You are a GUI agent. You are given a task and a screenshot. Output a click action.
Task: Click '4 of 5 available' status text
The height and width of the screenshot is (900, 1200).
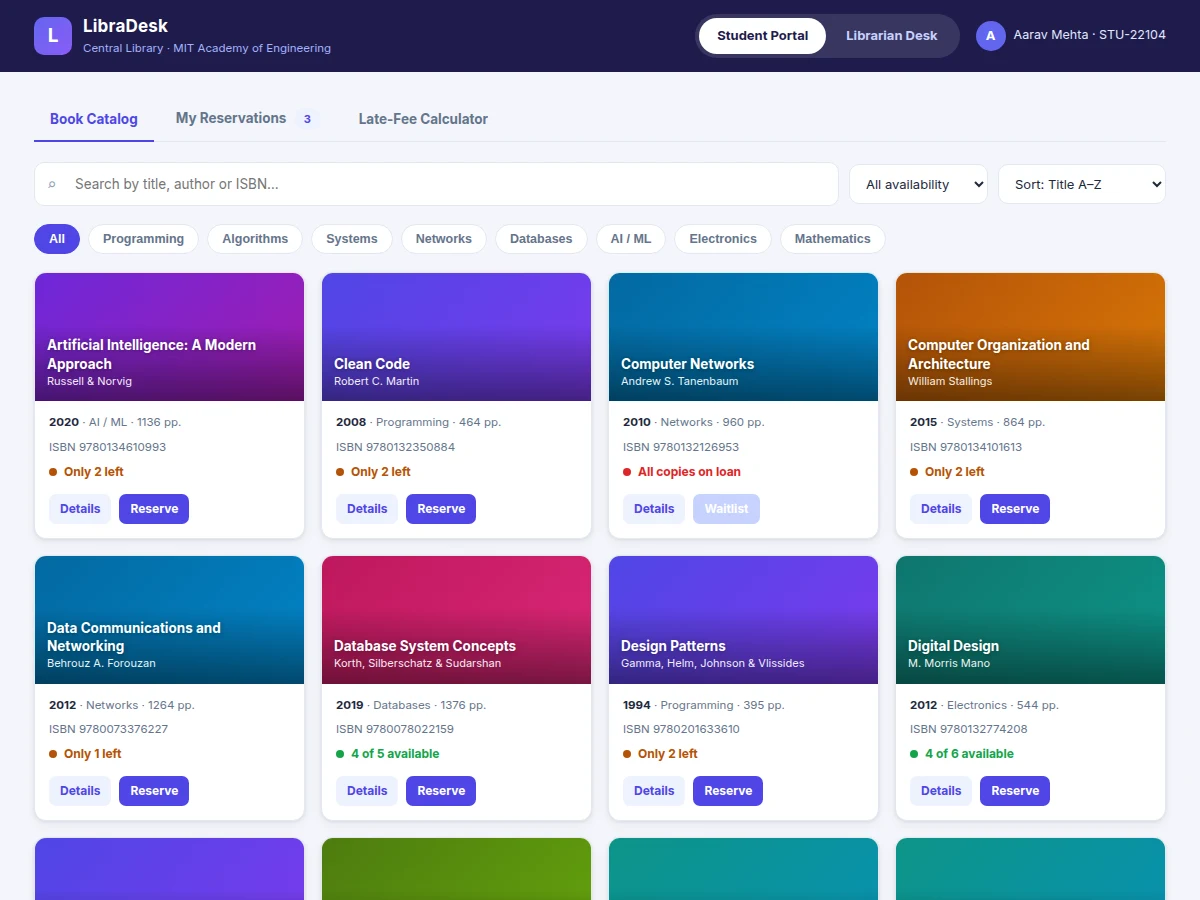[x=395, y=754]
